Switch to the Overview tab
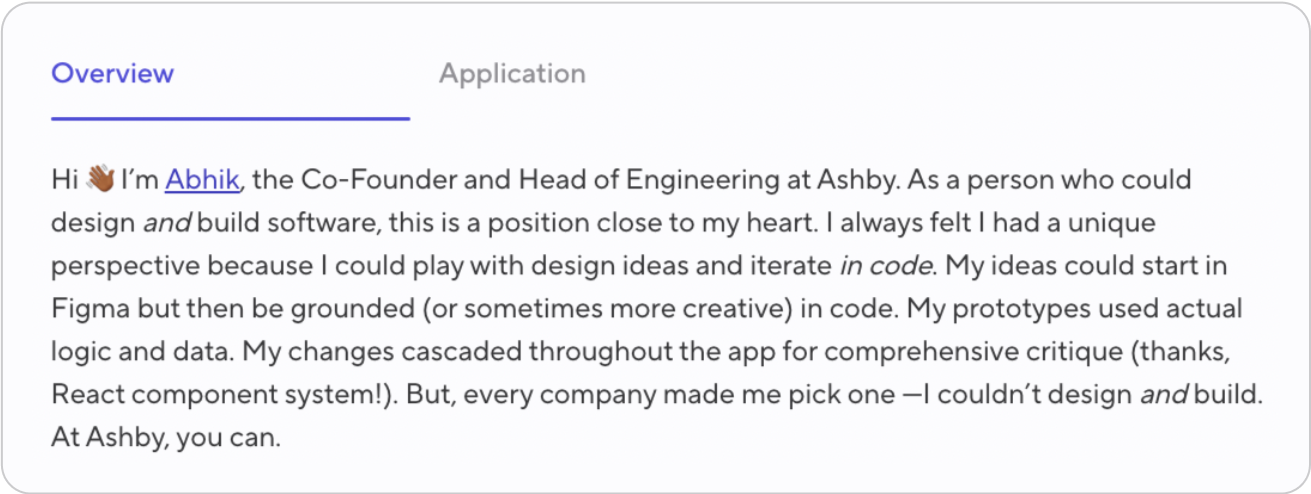 (x=112, y=74)
